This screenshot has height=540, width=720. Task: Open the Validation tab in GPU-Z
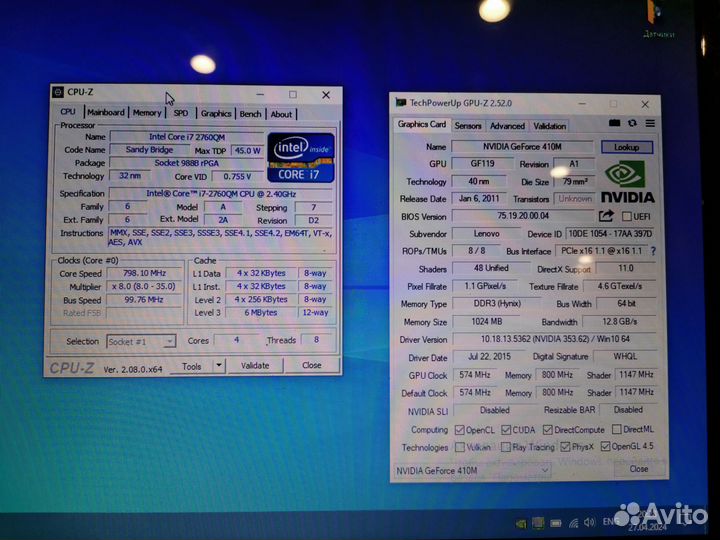pos(550,126)
